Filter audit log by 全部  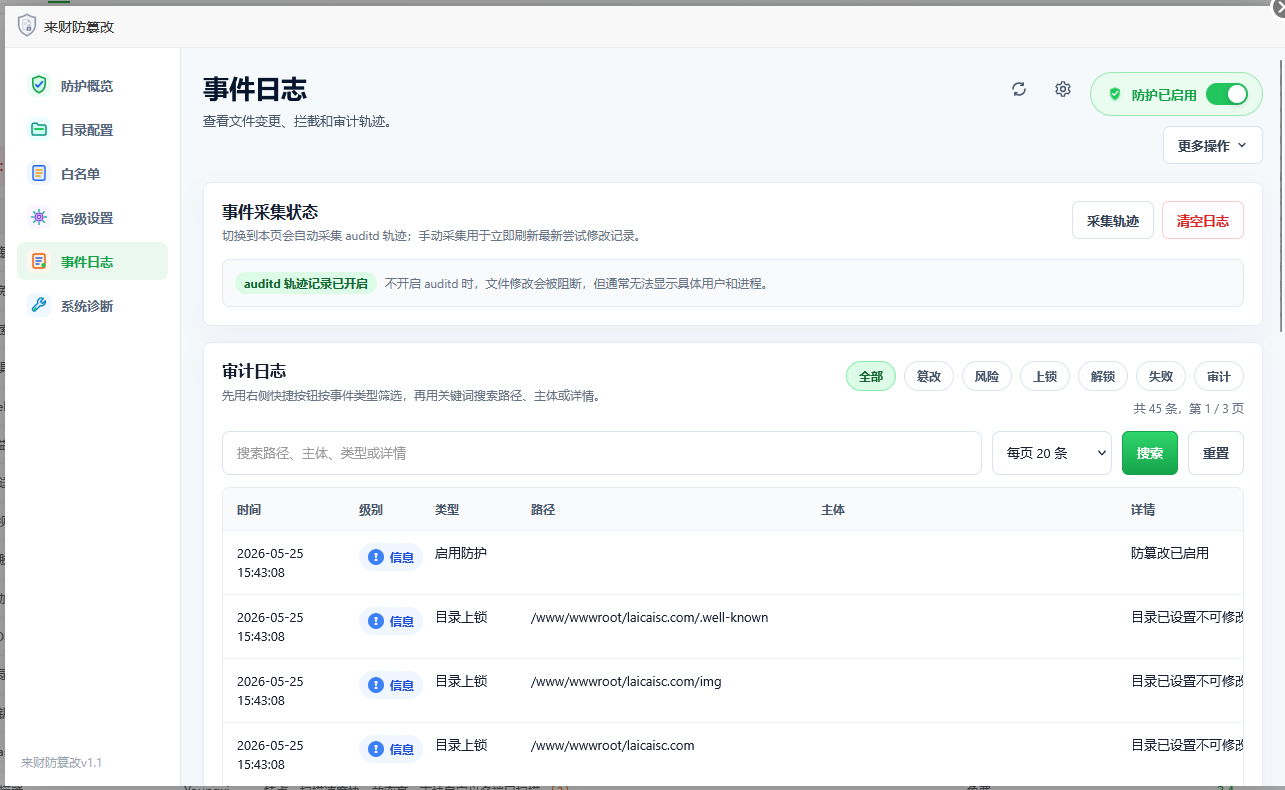871,376
